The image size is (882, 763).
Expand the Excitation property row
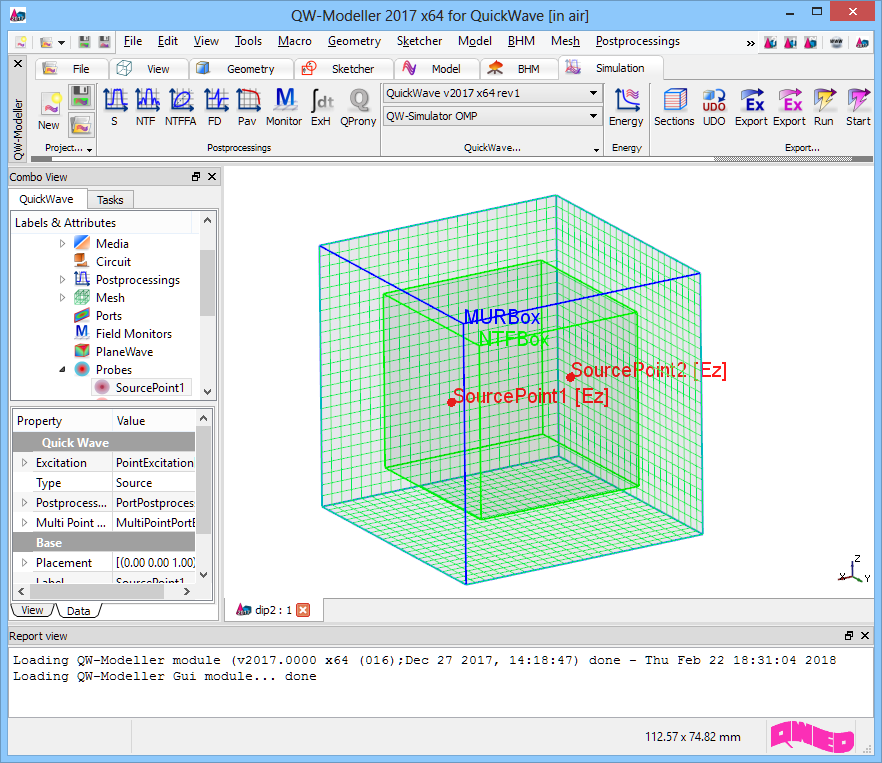tap(25, 463)
